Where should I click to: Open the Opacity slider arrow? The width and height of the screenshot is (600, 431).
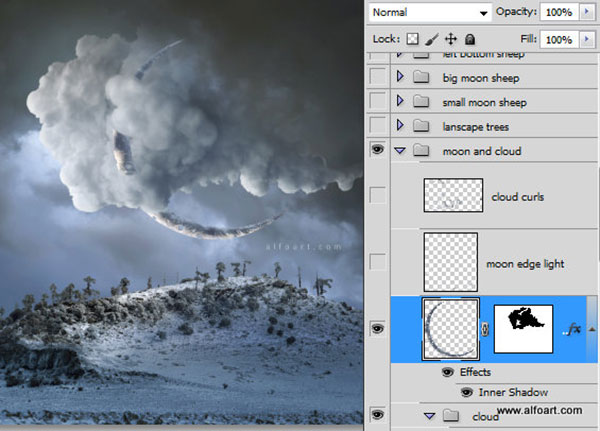pyautogui.click(x=587, y=12)
